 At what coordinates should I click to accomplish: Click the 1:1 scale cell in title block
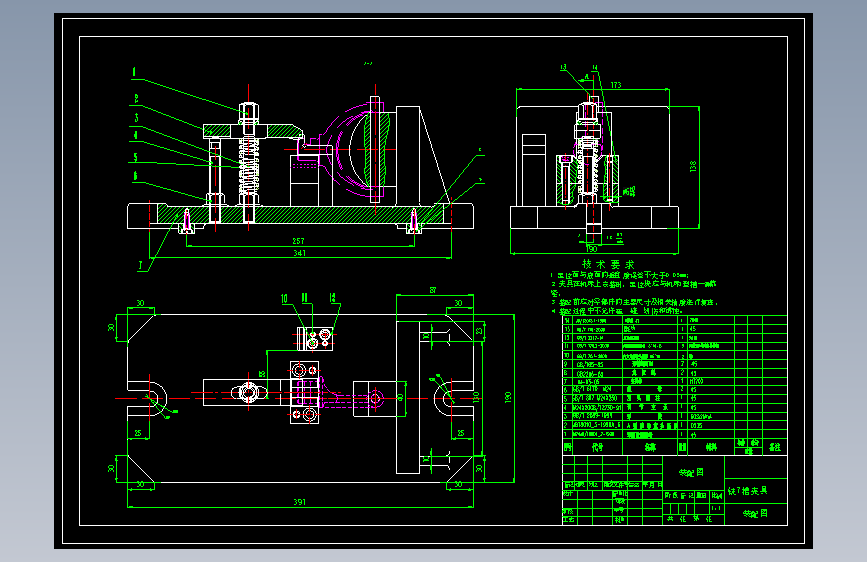(x=717, y=508)
